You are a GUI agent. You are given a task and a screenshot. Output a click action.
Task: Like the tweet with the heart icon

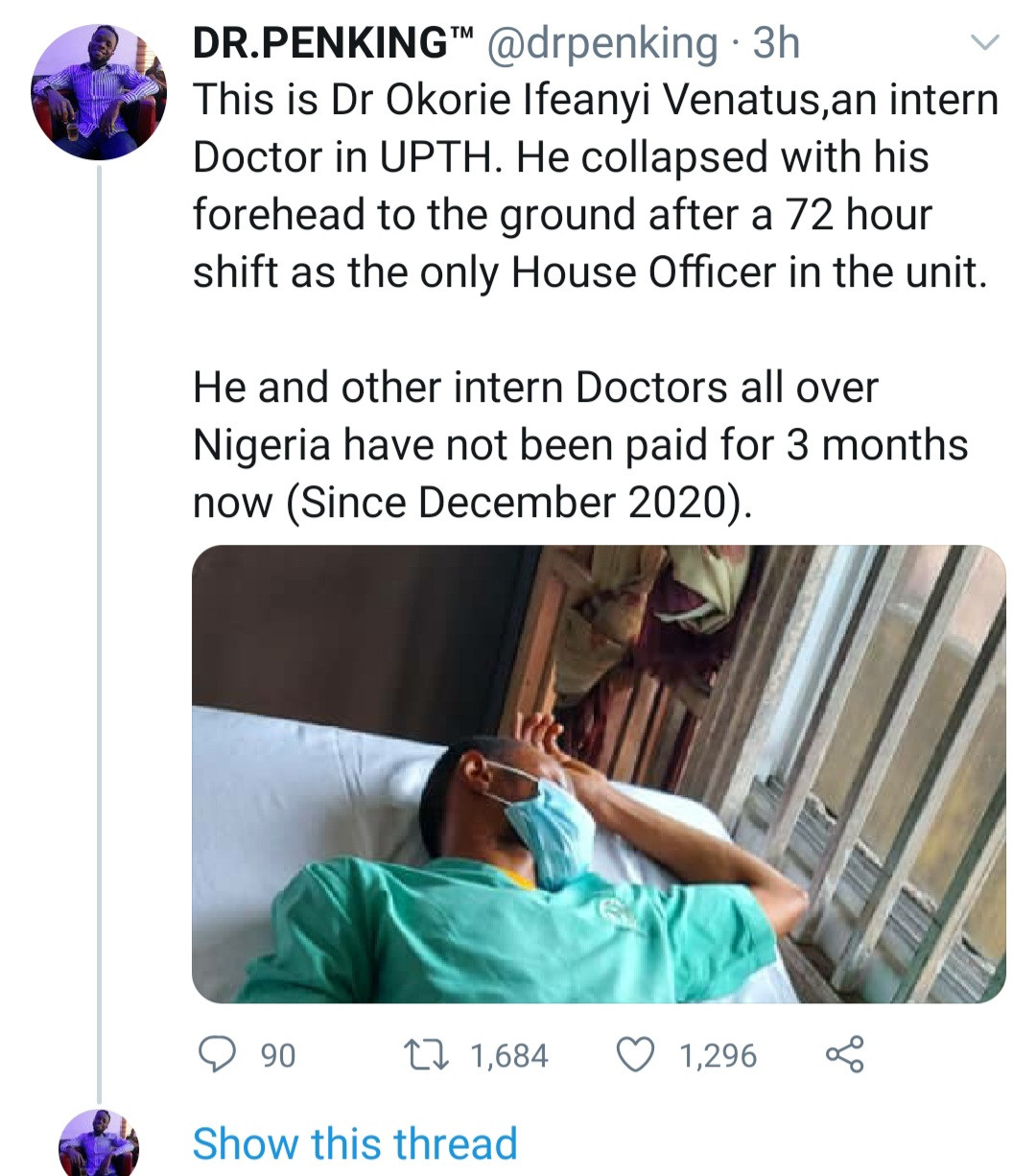click(635, 1055)
